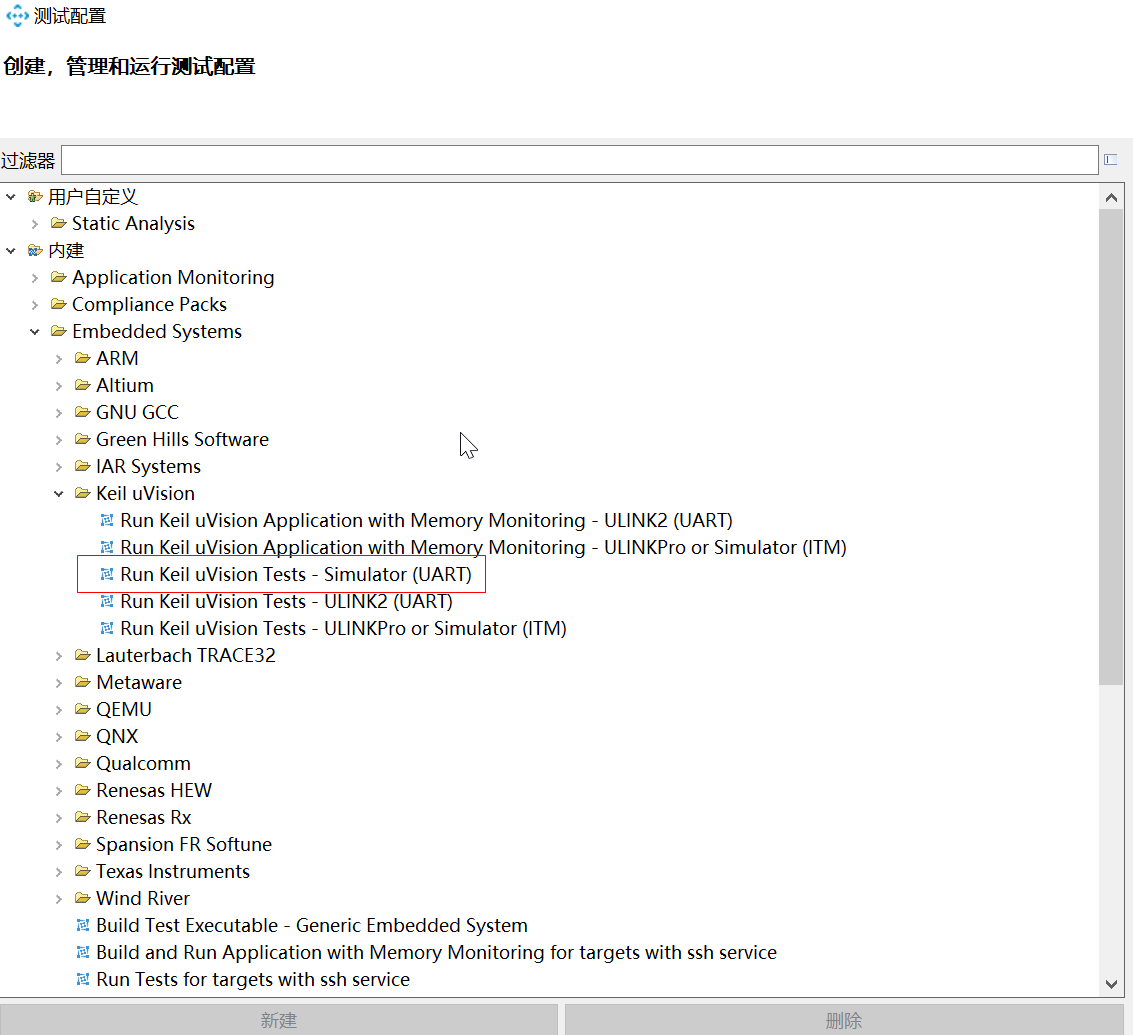
Task: Click the Embedded Systems folder icon
Action: click(x=59, y=331)
